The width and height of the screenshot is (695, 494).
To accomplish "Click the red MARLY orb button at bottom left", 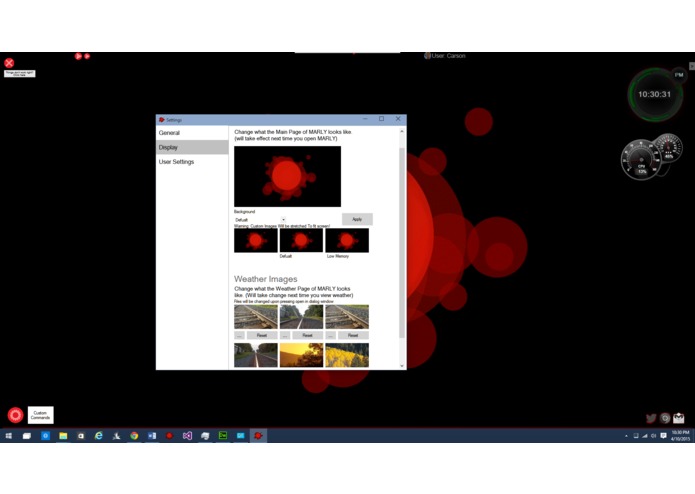I will 16,415.
